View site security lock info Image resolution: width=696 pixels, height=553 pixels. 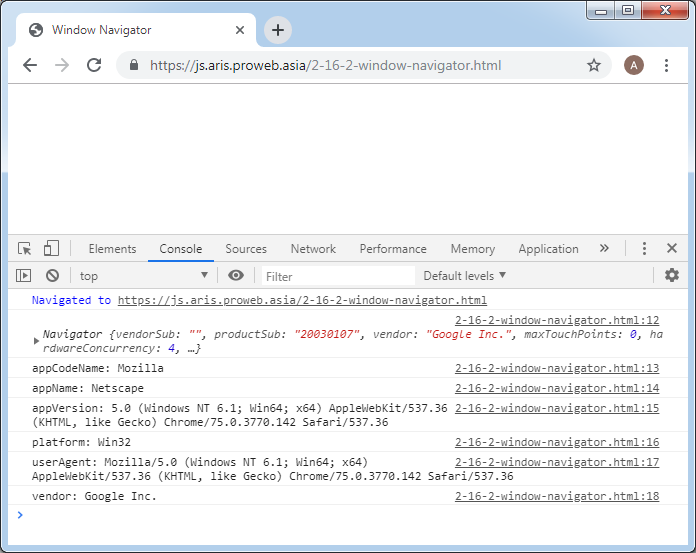click(x=134, y=65)
